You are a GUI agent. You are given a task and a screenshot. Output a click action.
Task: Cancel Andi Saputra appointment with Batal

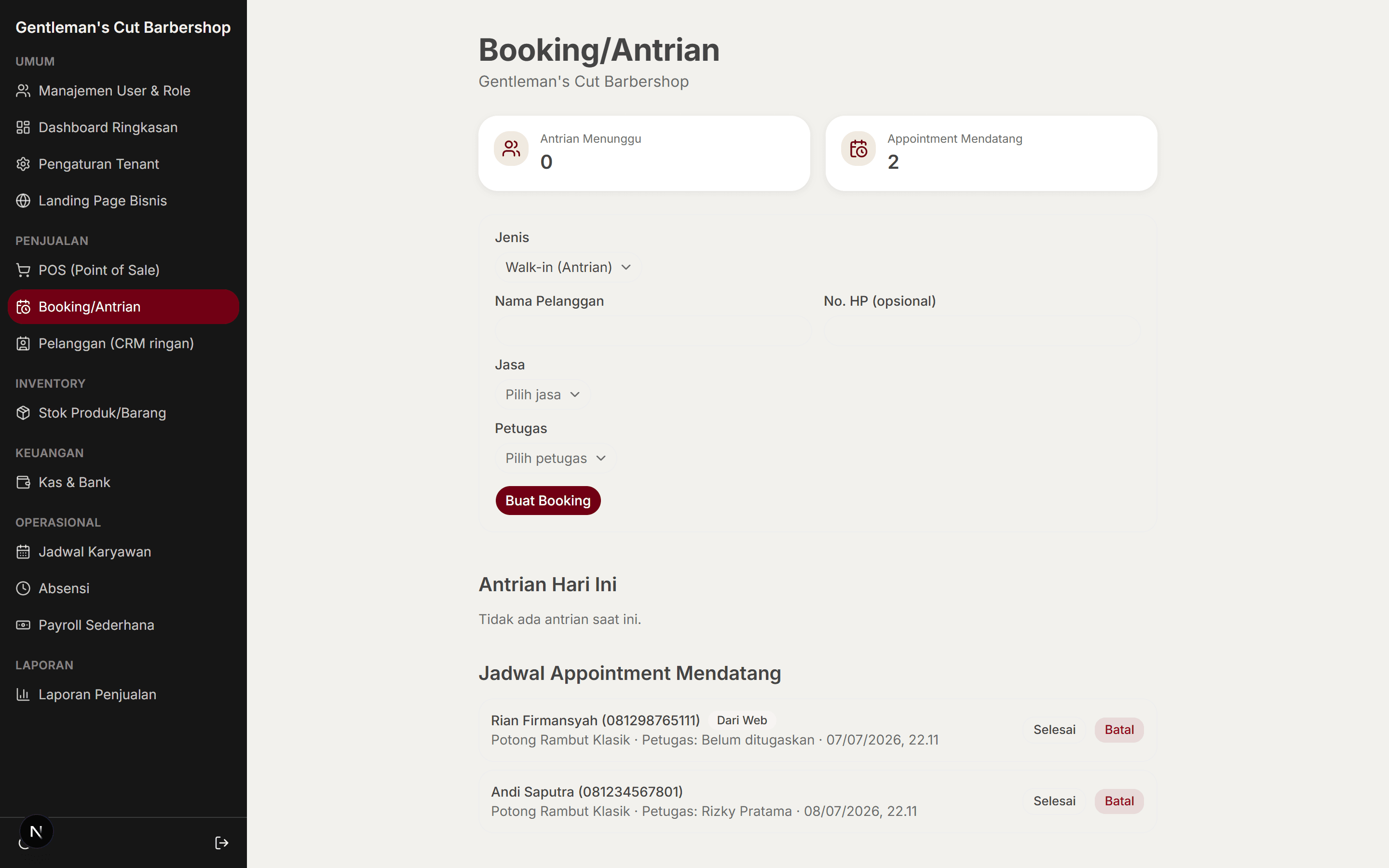pyautogui.click(x=1118, y=801)
